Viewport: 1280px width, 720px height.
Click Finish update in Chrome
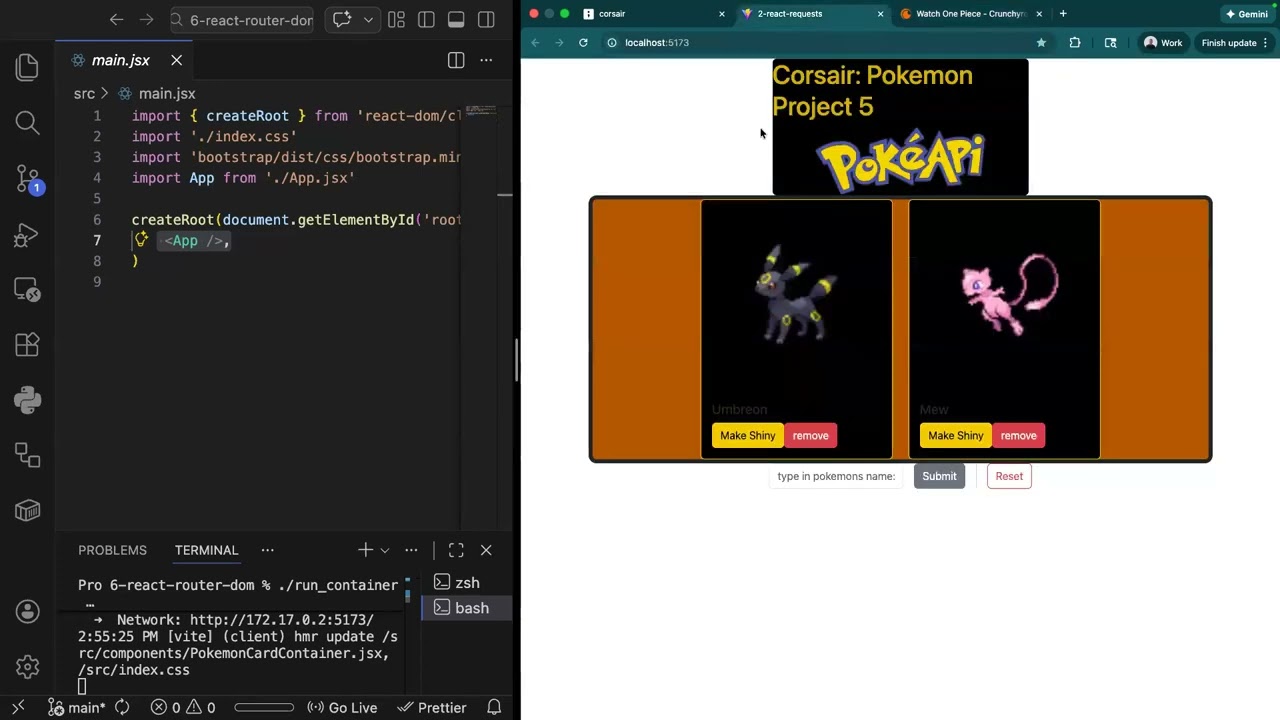(x=1235, y=42)
